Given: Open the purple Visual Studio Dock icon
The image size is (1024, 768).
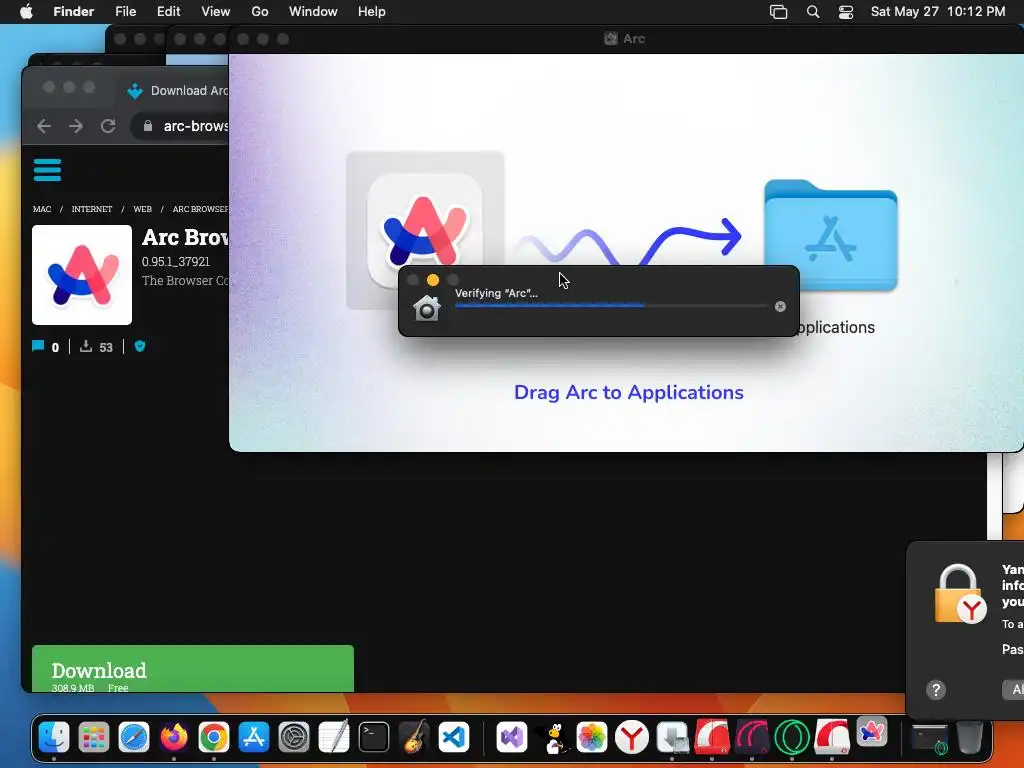Looking at the screenshot, I should pyautogui.click(x=512, y=737).
